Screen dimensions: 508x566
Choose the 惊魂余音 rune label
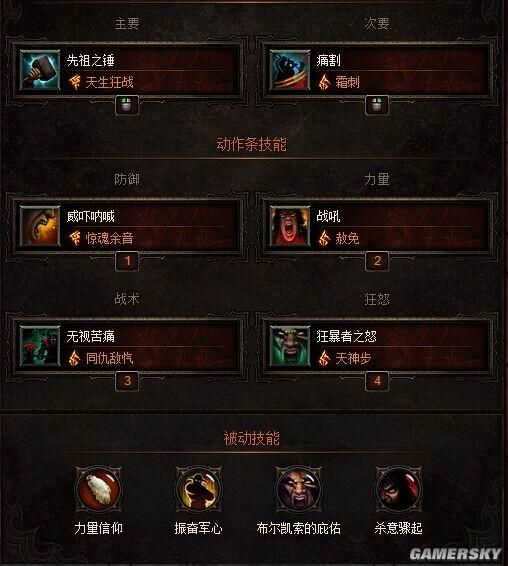pos(109,238)
